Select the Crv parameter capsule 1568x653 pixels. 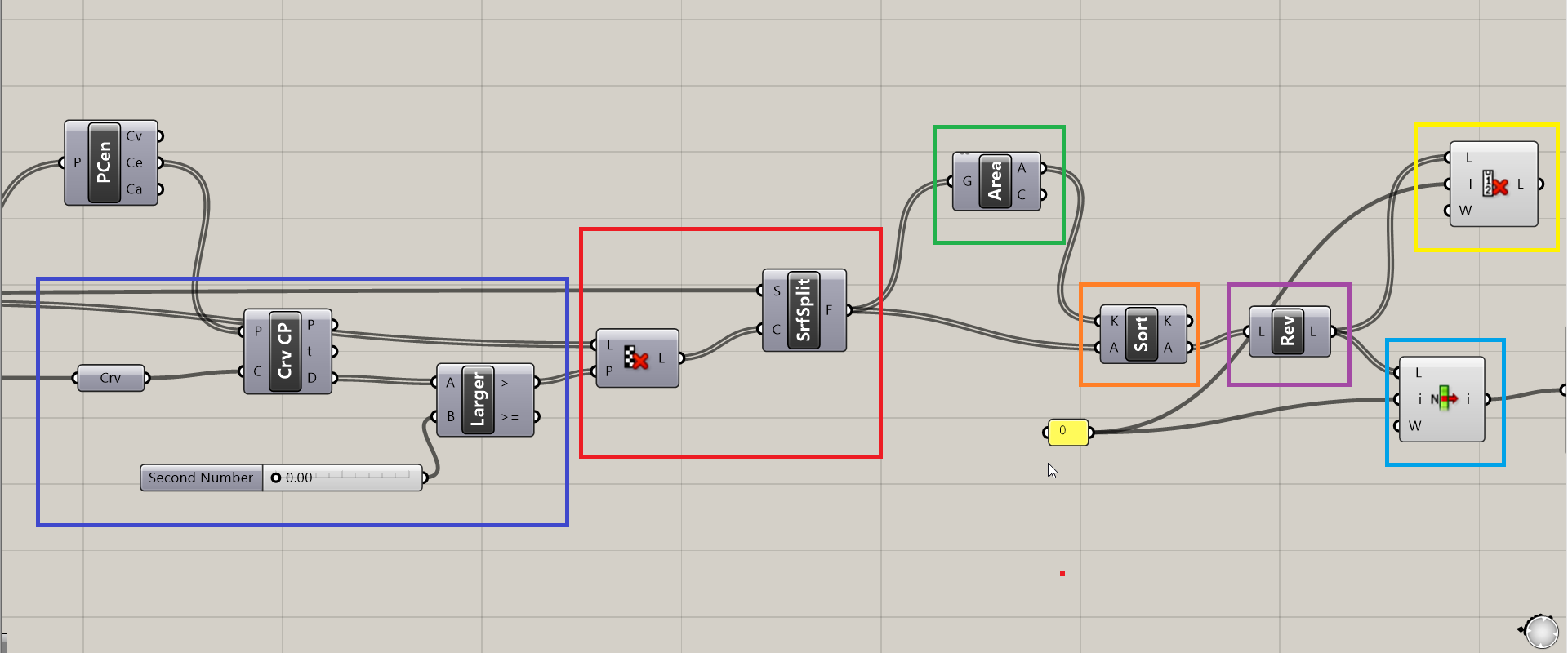tap(111, 378)
